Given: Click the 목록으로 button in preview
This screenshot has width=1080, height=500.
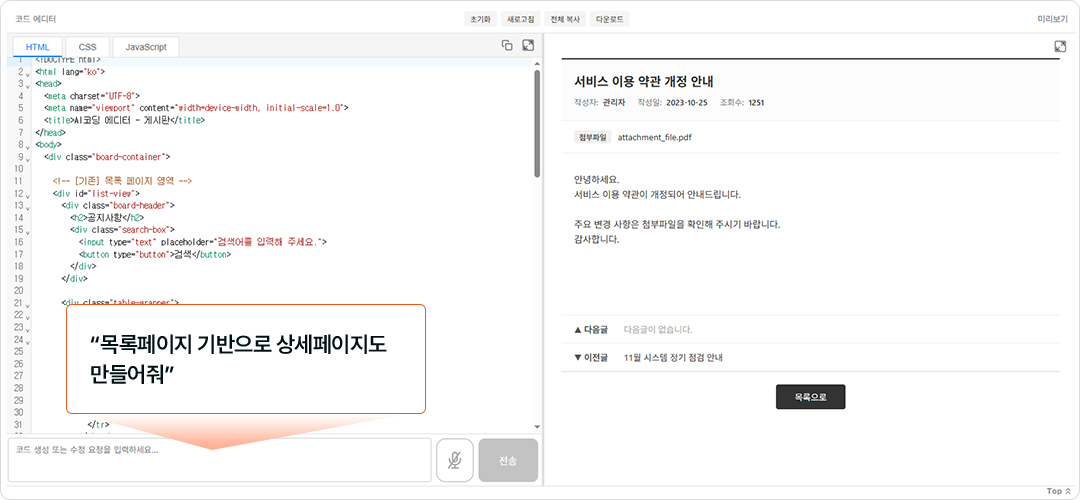Looking at the screenshot, I should pos(810,397).
